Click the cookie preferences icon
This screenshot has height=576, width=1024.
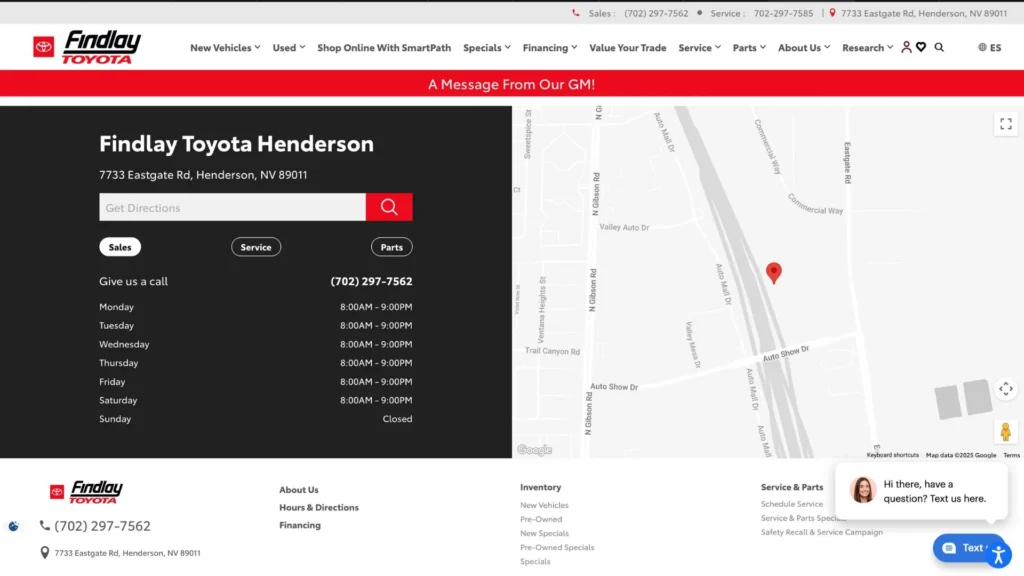pyautogui.click(x=14, y=526)
